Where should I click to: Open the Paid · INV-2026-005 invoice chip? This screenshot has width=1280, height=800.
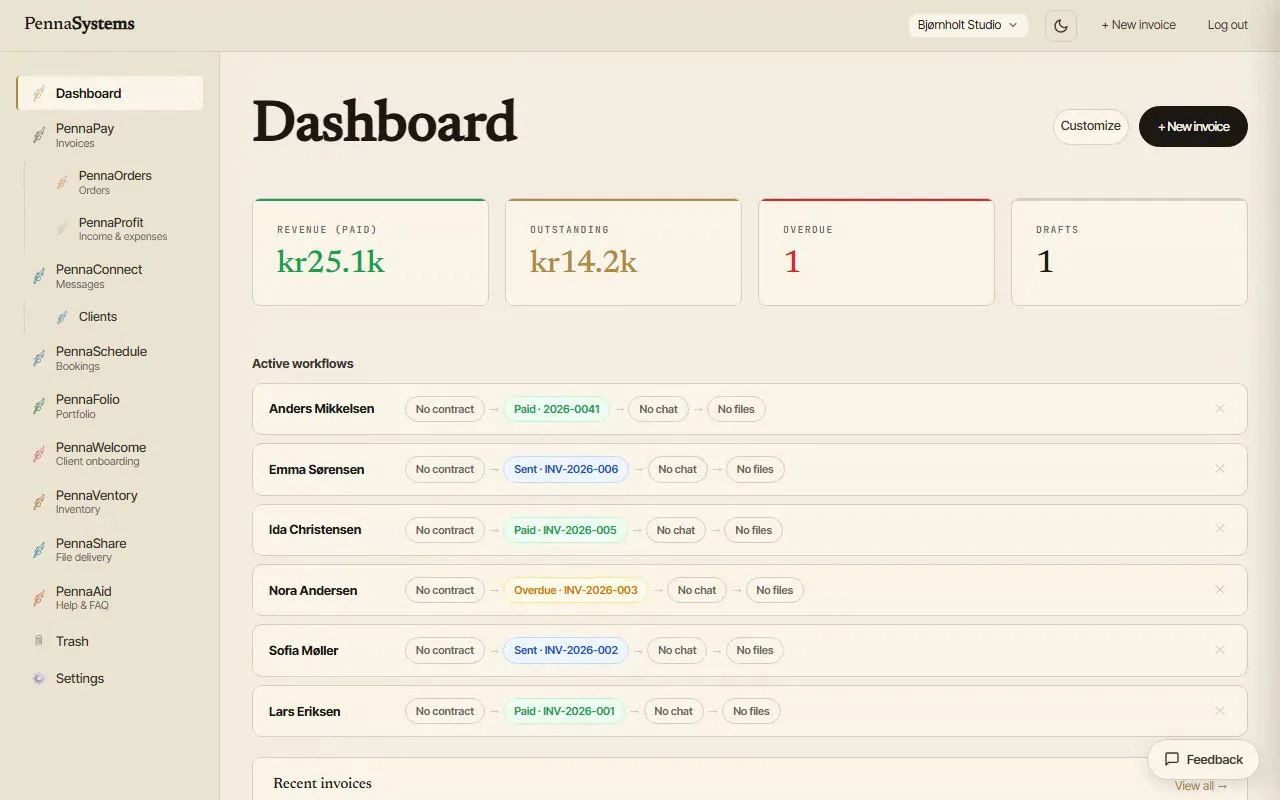click(565, 530)
